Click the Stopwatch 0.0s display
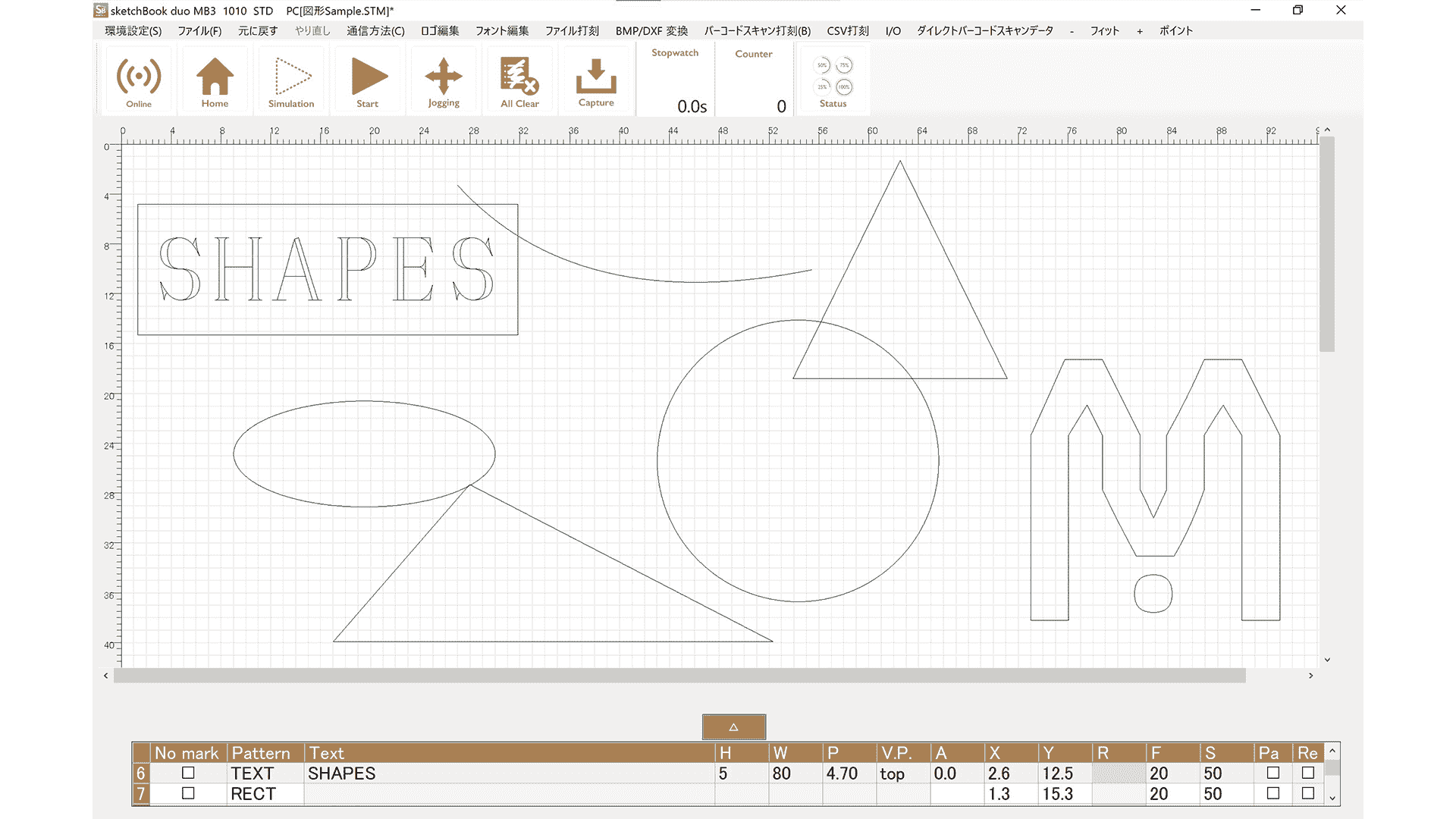This screenshot has height=819, width=1456. pos(692,107)
